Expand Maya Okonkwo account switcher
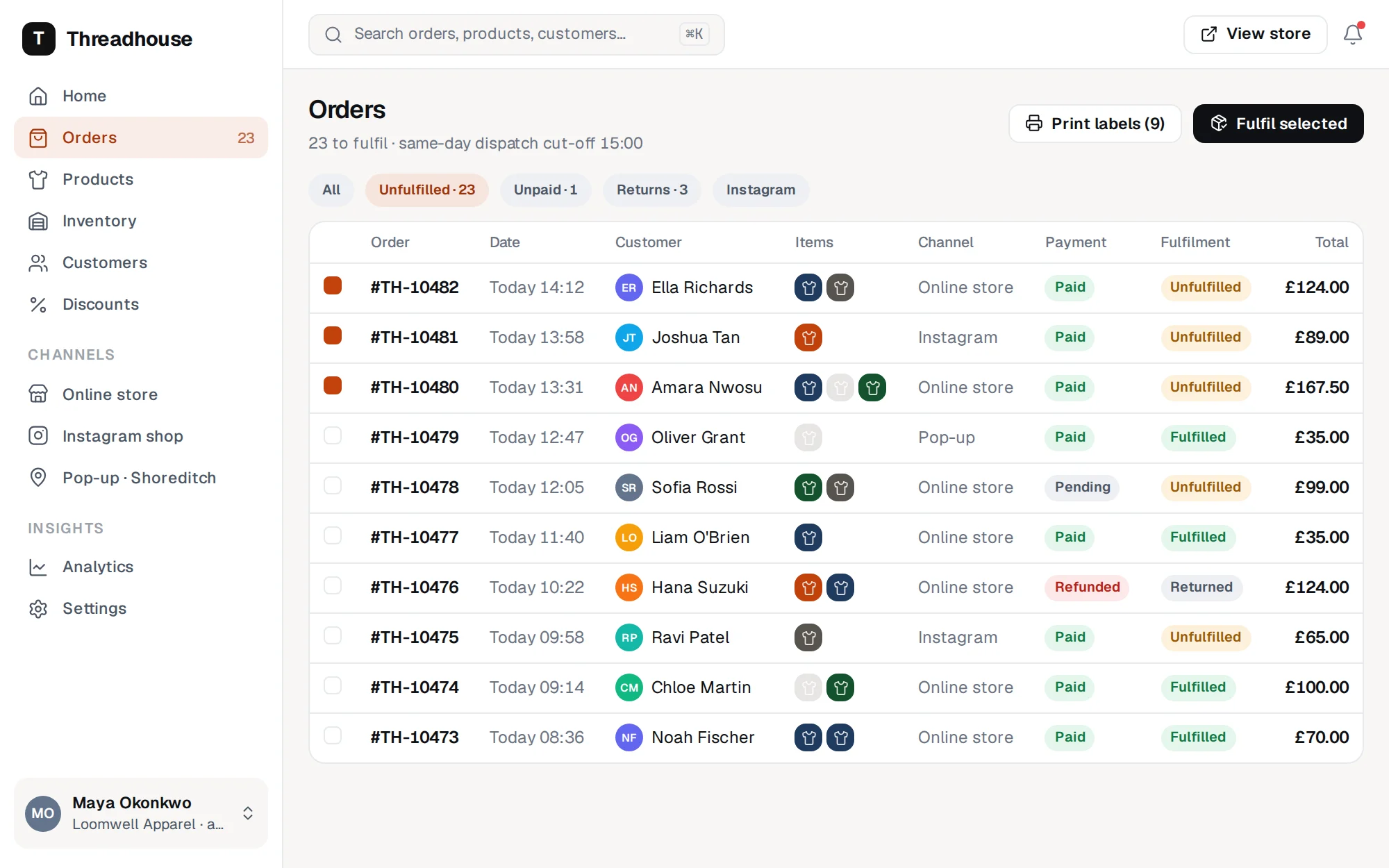This screenshot has width=1389, height=868. pyautogui.click(x=141, y=813)
